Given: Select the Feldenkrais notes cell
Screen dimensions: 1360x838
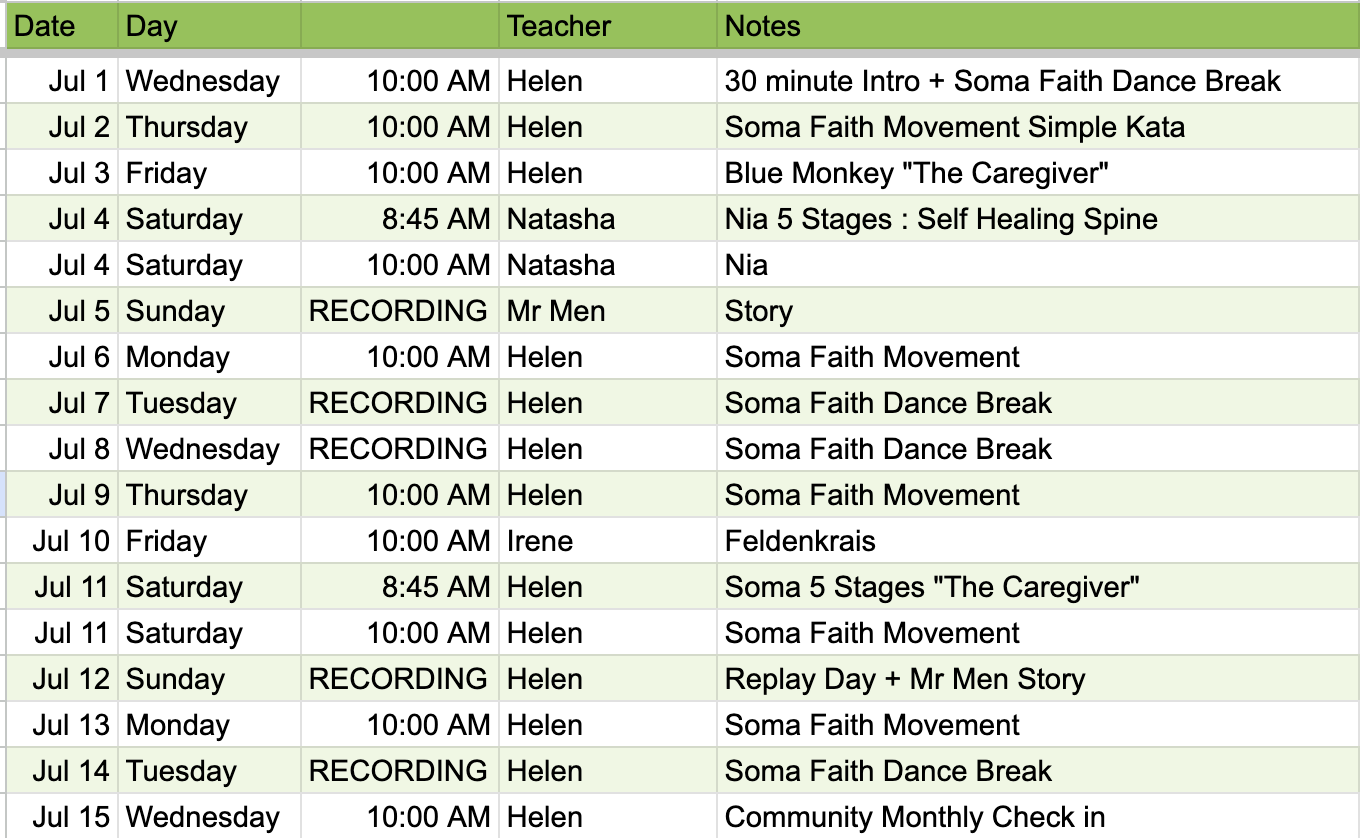Looking at the screenshot, I should click(1038, 541).
